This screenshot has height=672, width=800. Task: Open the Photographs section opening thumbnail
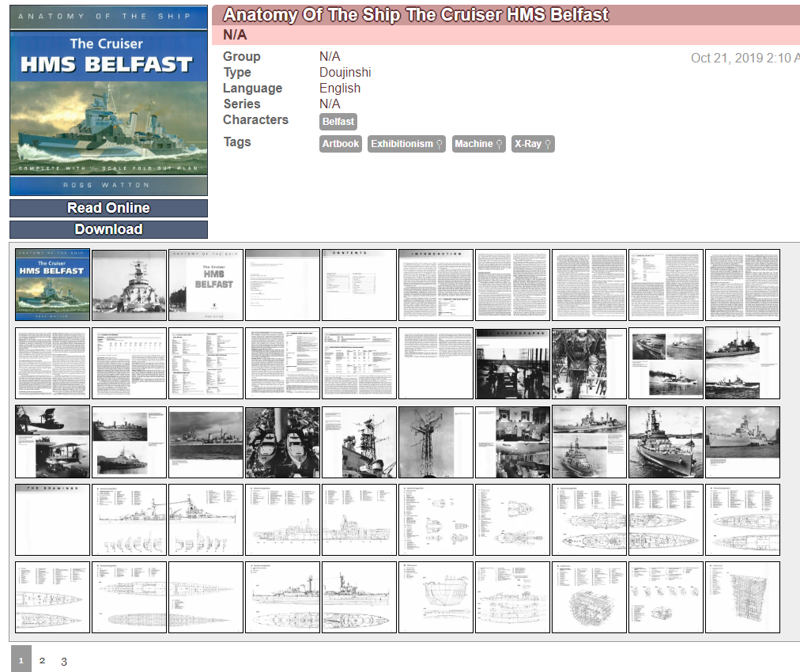(x=513, y=363)
